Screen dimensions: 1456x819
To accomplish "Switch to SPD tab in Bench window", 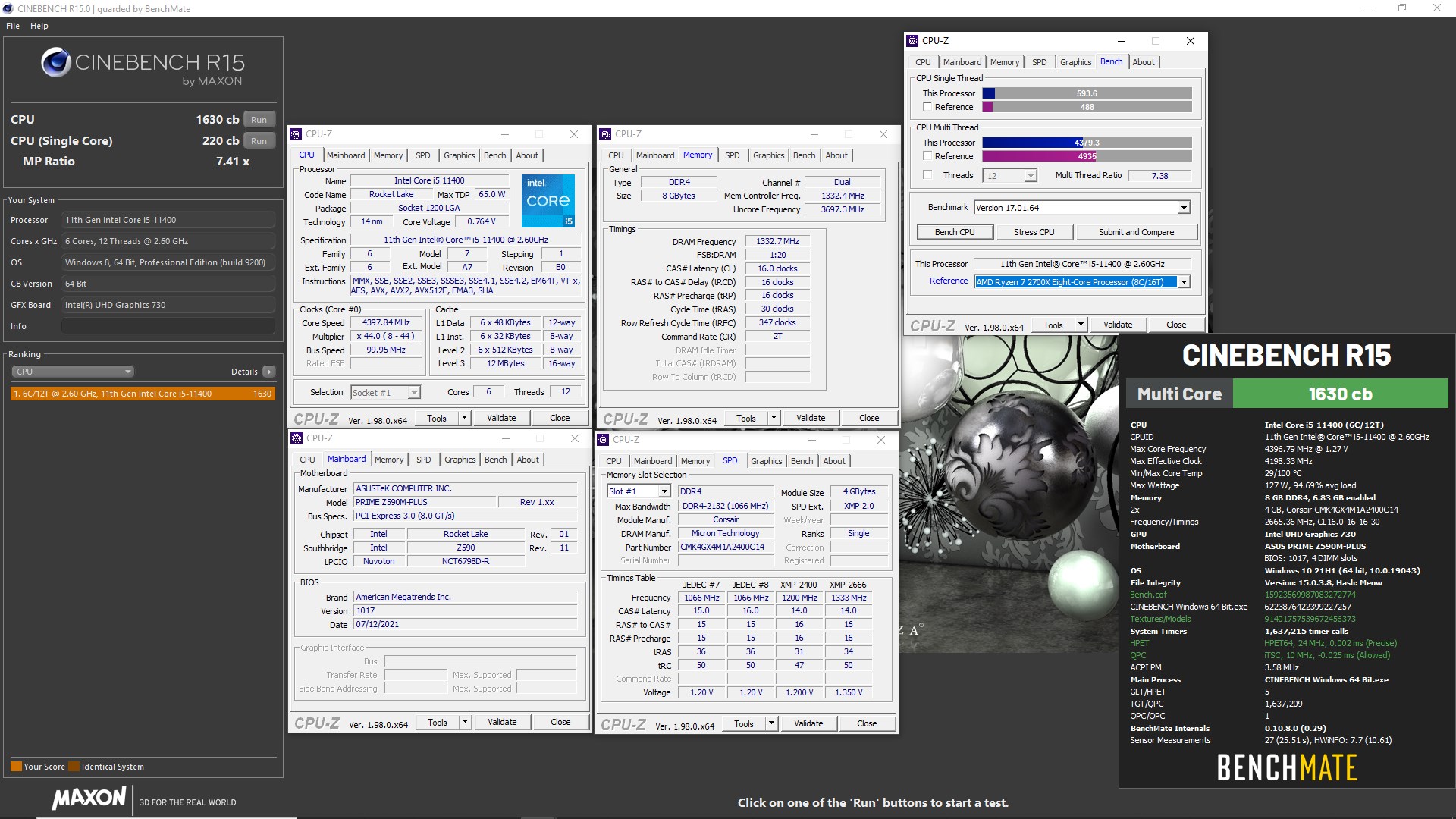I will click(x=1039, y=62).
